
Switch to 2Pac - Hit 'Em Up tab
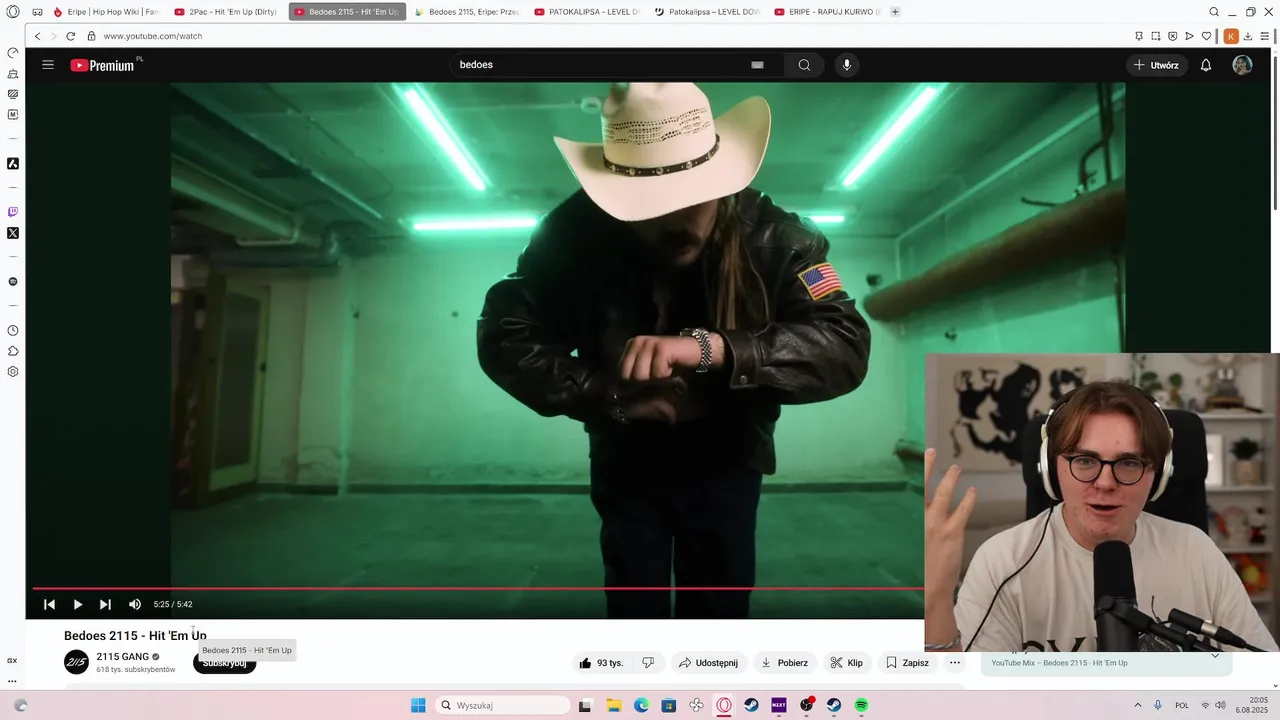pyautogui.click(x=226, y=12)
